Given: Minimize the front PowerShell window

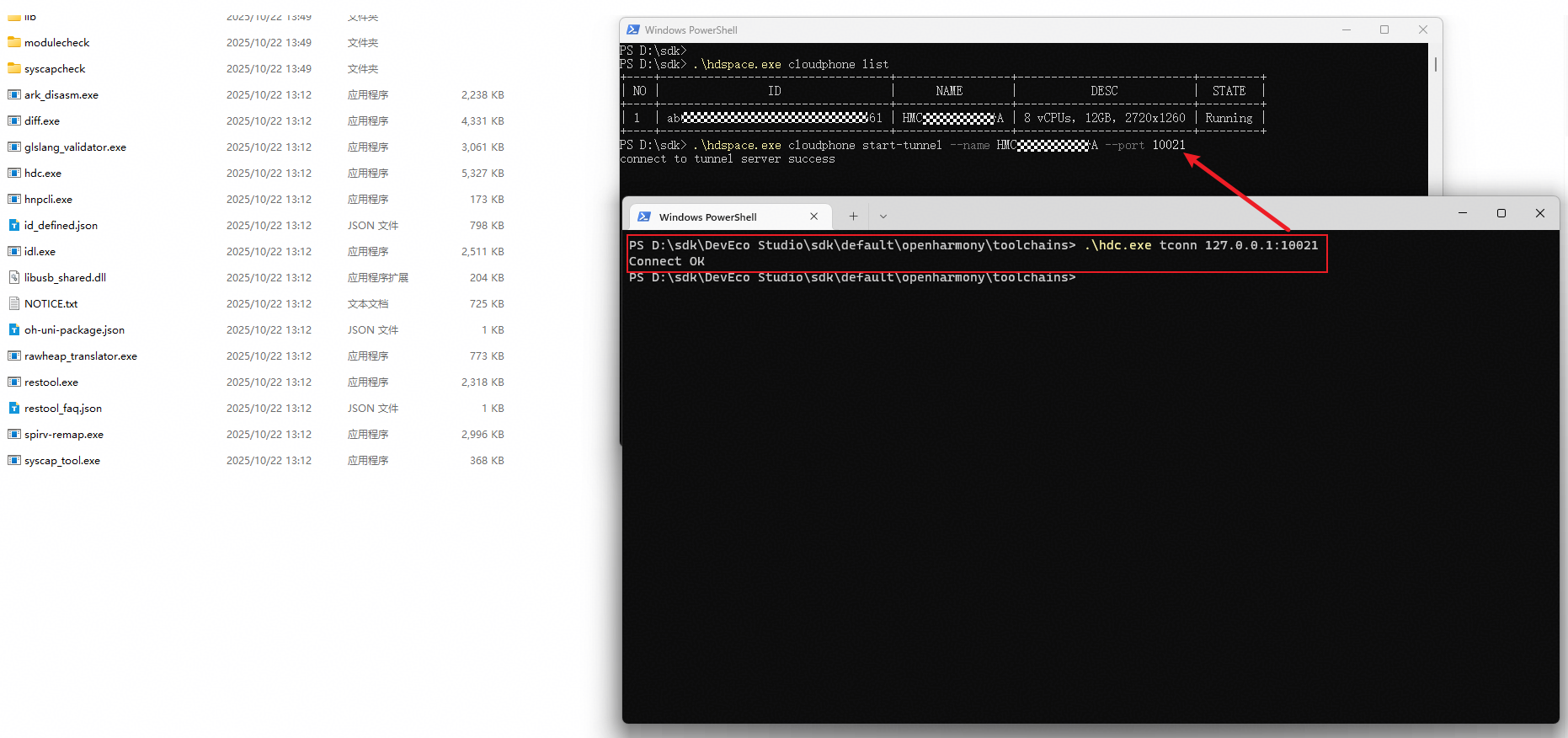Looking at the screenshot, I should 1463,213.
